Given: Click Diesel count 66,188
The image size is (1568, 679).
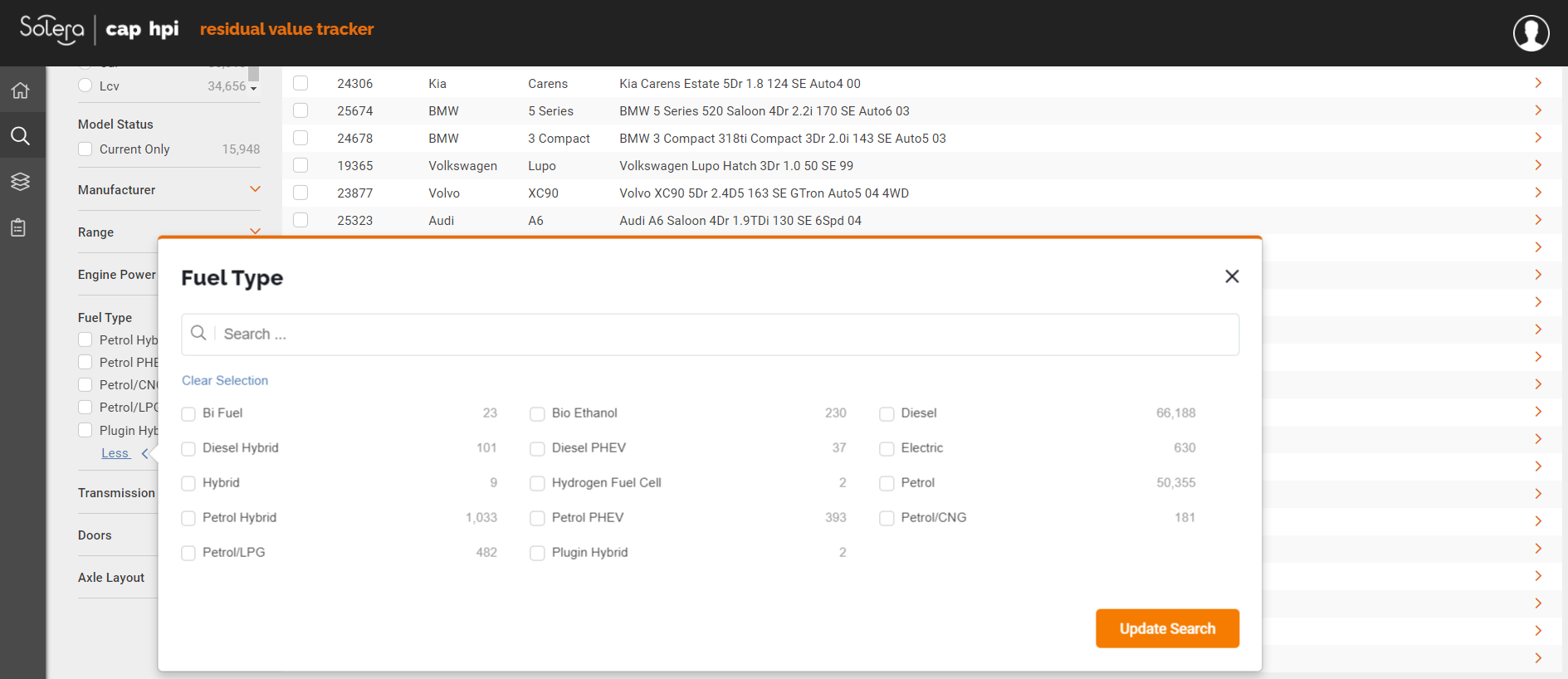Looking at the screenshot, I should point(1175,413).
